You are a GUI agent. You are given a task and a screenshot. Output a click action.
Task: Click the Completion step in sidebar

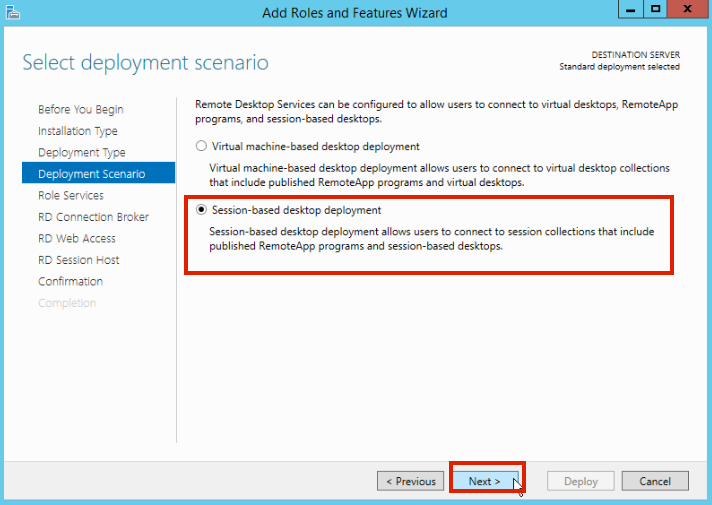tap(67, 303)
